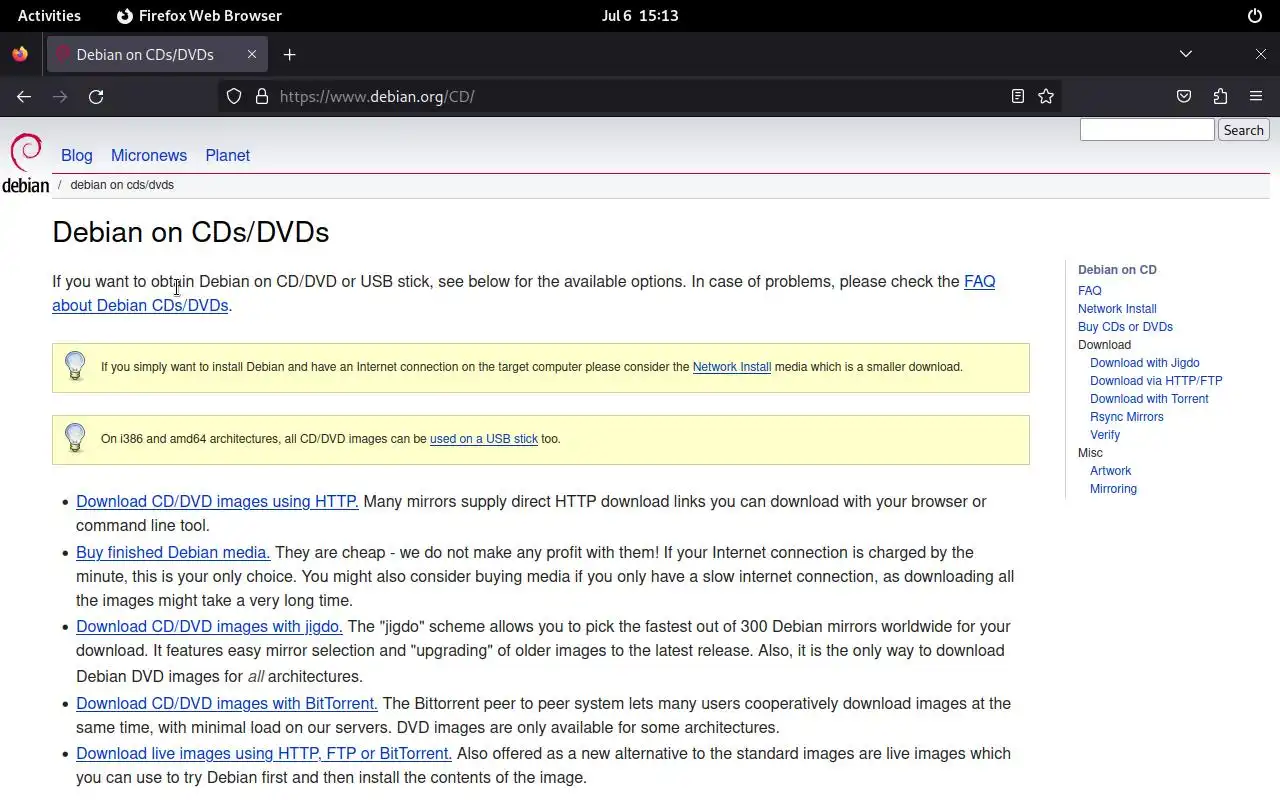Bookmark this page with the star
Image resolution: width=1280 pixels, height=800 pixels.
click(x=1046, y=97)
